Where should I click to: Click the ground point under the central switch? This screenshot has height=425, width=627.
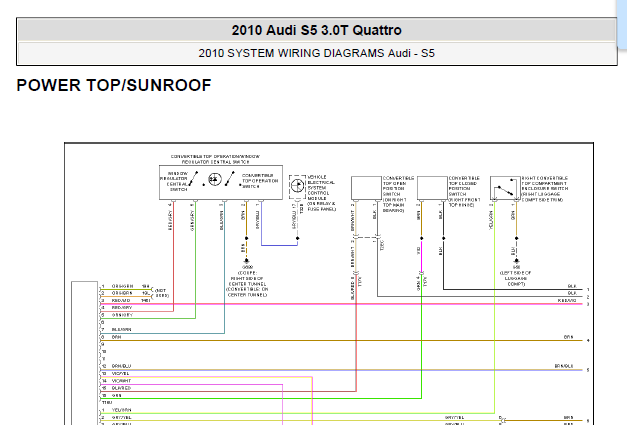(247, 261)
